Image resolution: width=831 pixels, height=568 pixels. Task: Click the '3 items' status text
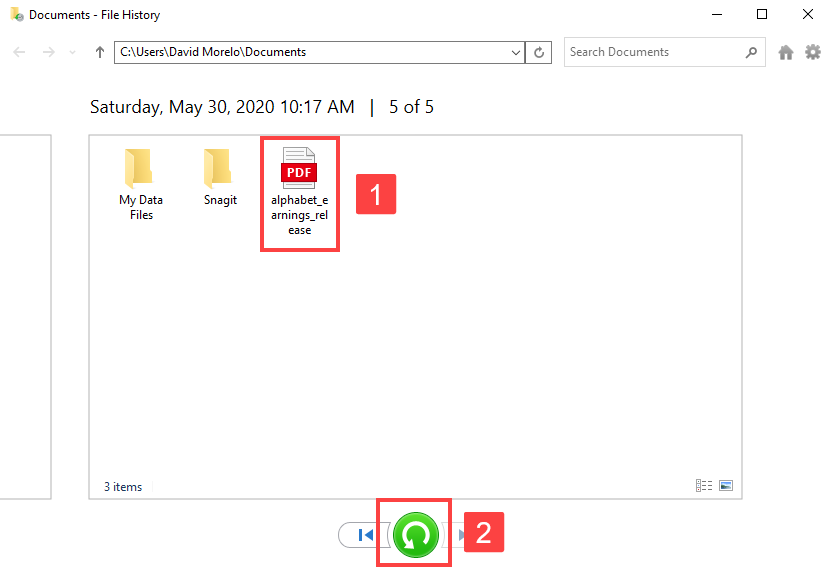pyautogui.click(x=123, y=486)
